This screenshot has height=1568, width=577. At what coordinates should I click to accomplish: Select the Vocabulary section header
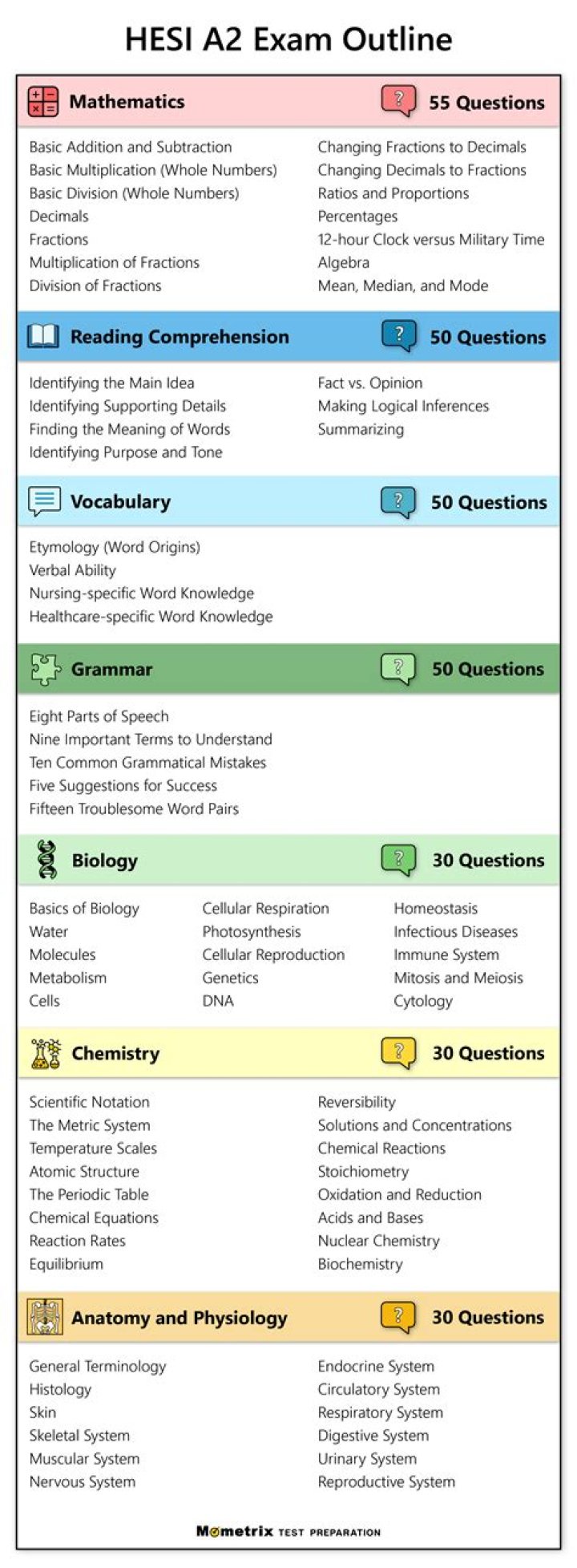(x=120, y=502)
